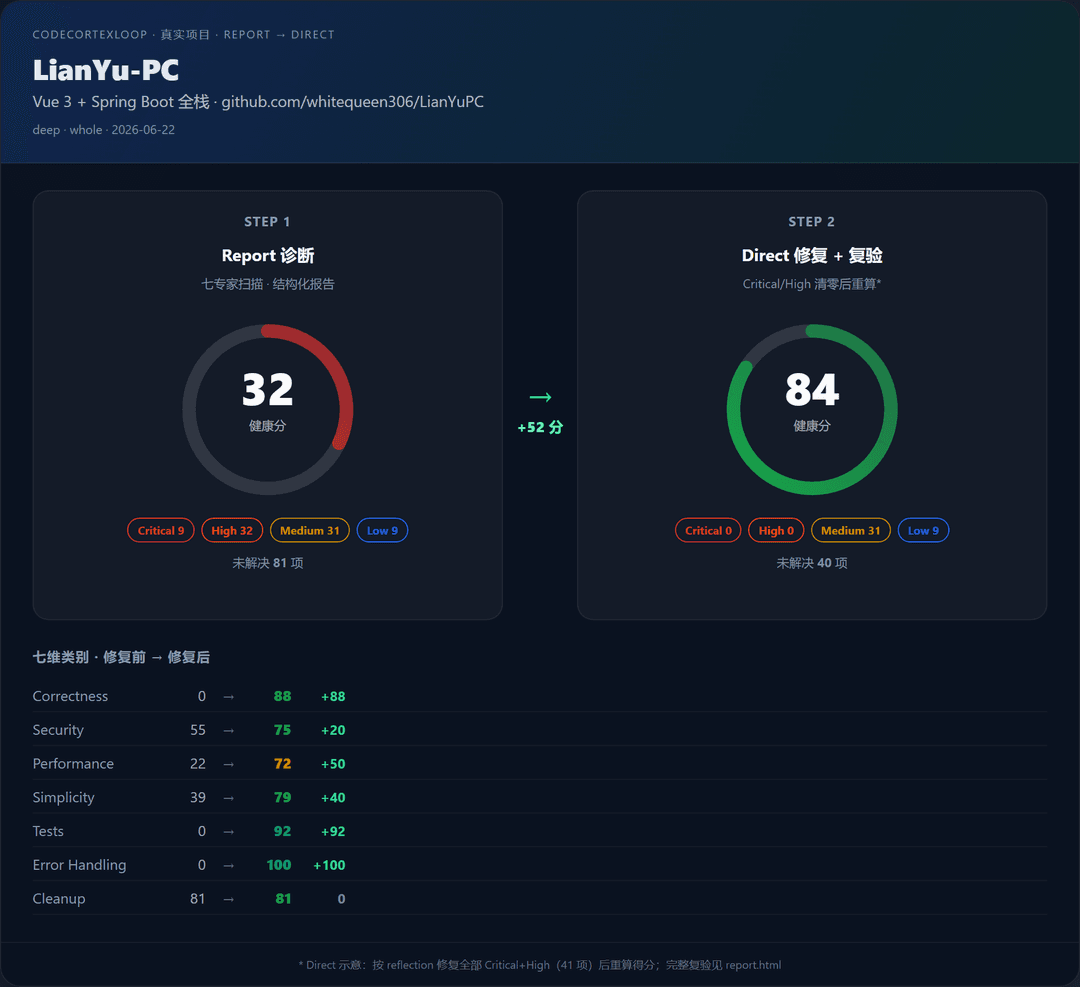Select the Error Handling row
This screenshot has width=1080, height=987.
(539, 865)
